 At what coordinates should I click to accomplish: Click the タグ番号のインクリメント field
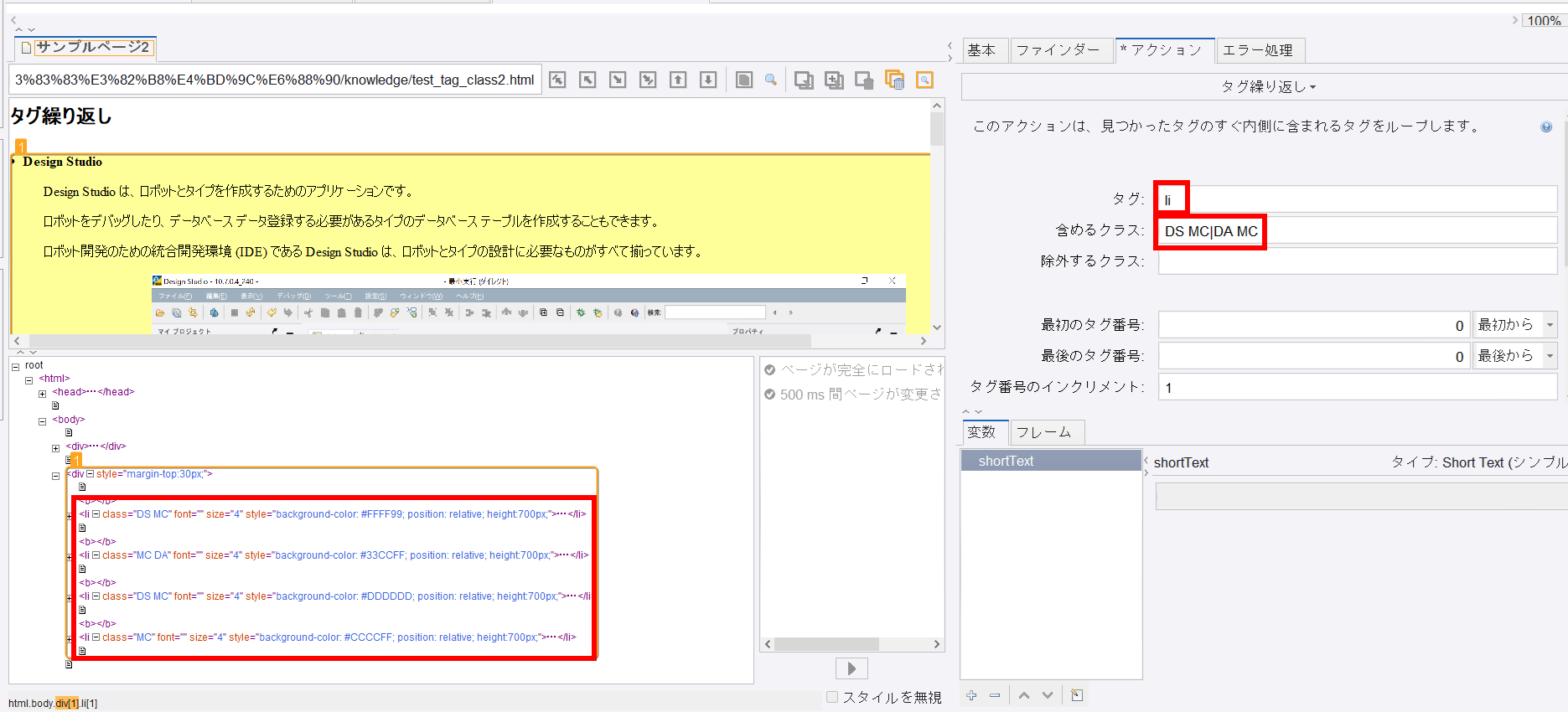tap(1357, 387)
